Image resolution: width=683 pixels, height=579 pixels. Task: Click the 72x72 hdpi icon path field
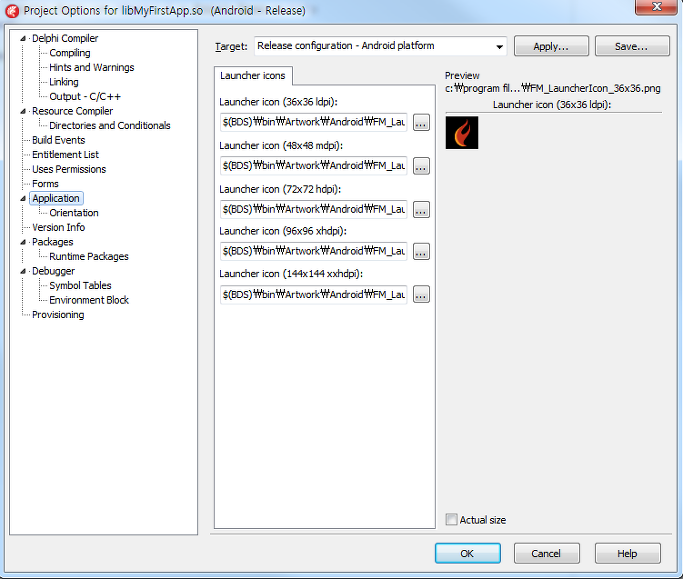click(x=314, y=209)
